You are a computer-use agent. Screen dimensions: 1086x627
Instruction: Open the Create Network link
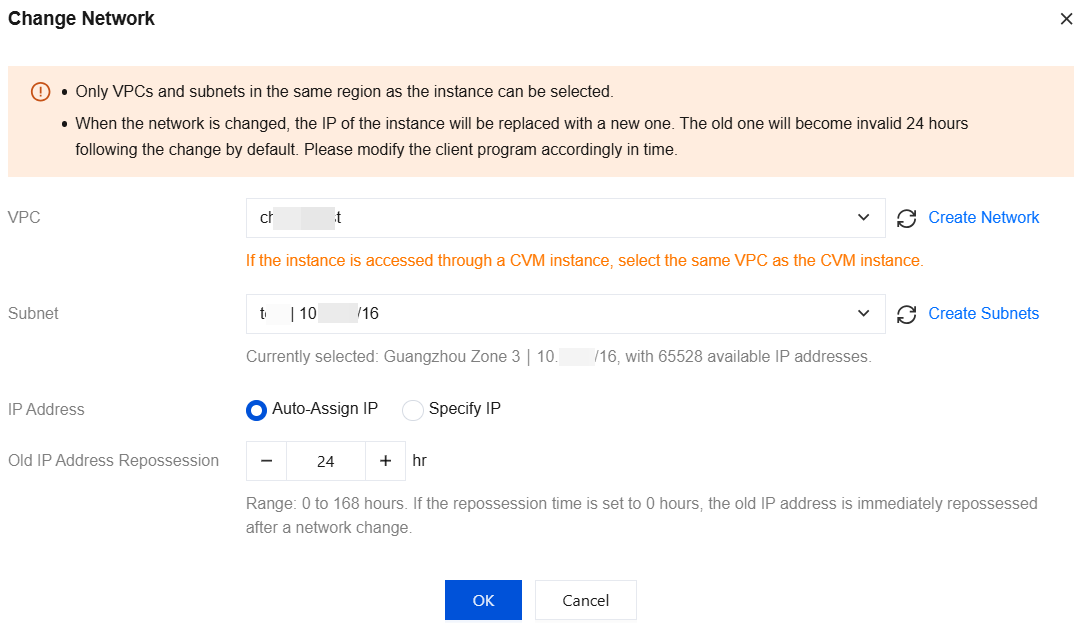pos(984,218)
